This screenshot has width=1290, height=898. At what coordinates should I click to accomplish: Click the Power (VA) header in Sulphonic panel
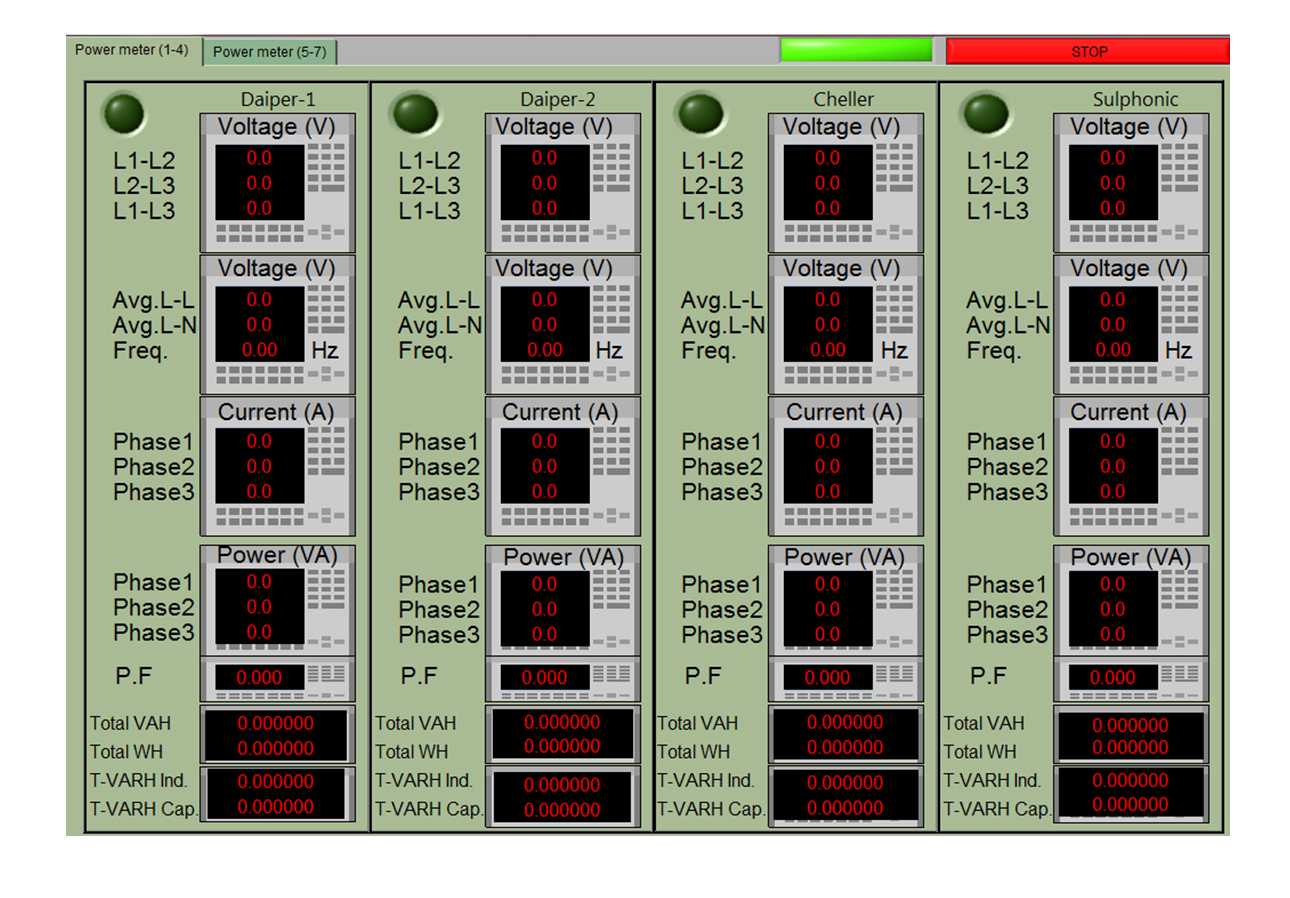1130,557
